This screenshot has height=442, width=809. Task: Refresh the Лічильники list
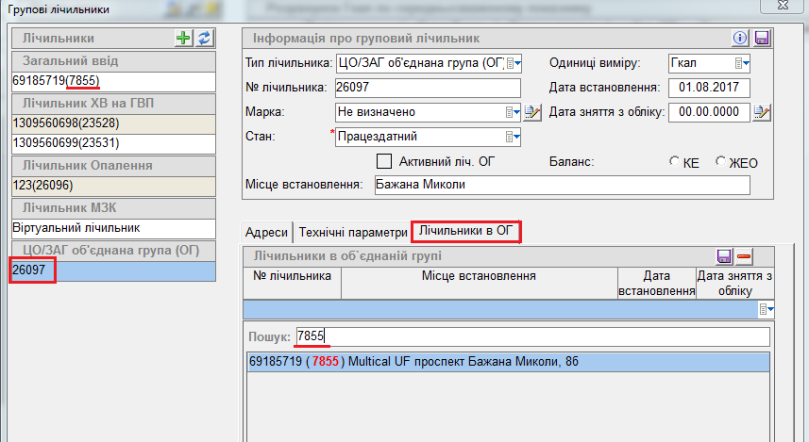204,38
